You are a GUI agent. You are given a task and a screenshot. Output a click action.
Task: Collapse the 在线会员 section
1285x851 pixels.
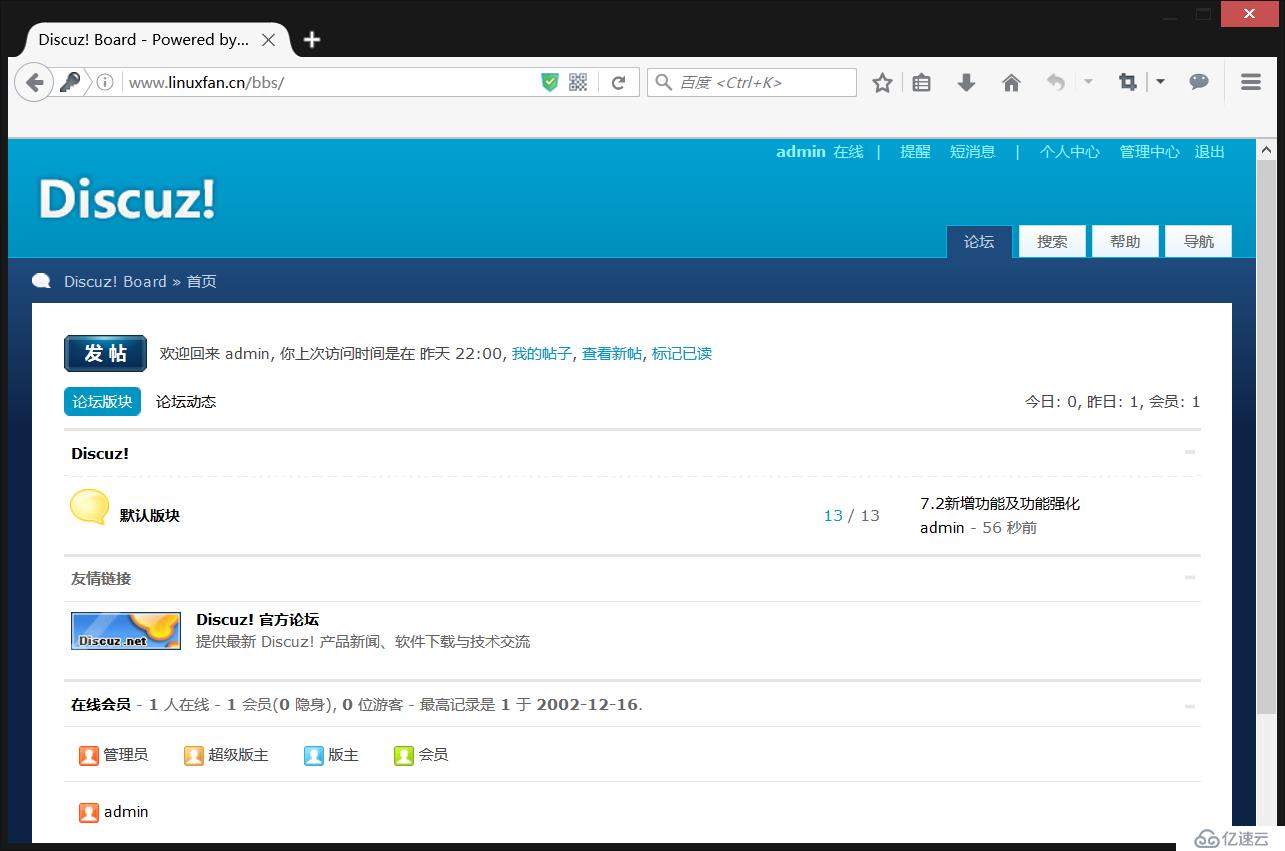pos(1190,706)
